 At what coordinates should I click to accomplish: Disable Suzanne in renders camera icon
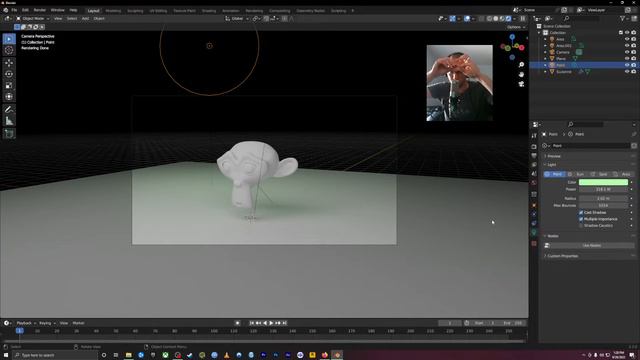click(634, 71)
